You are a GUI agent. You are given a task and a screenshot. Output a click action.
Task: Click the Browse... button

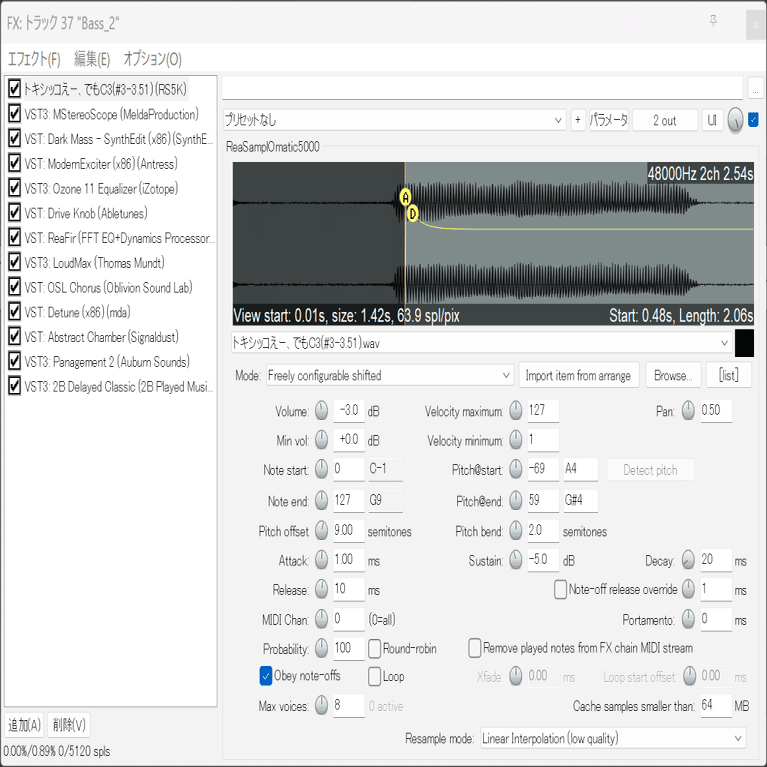(x=673, y=376)
